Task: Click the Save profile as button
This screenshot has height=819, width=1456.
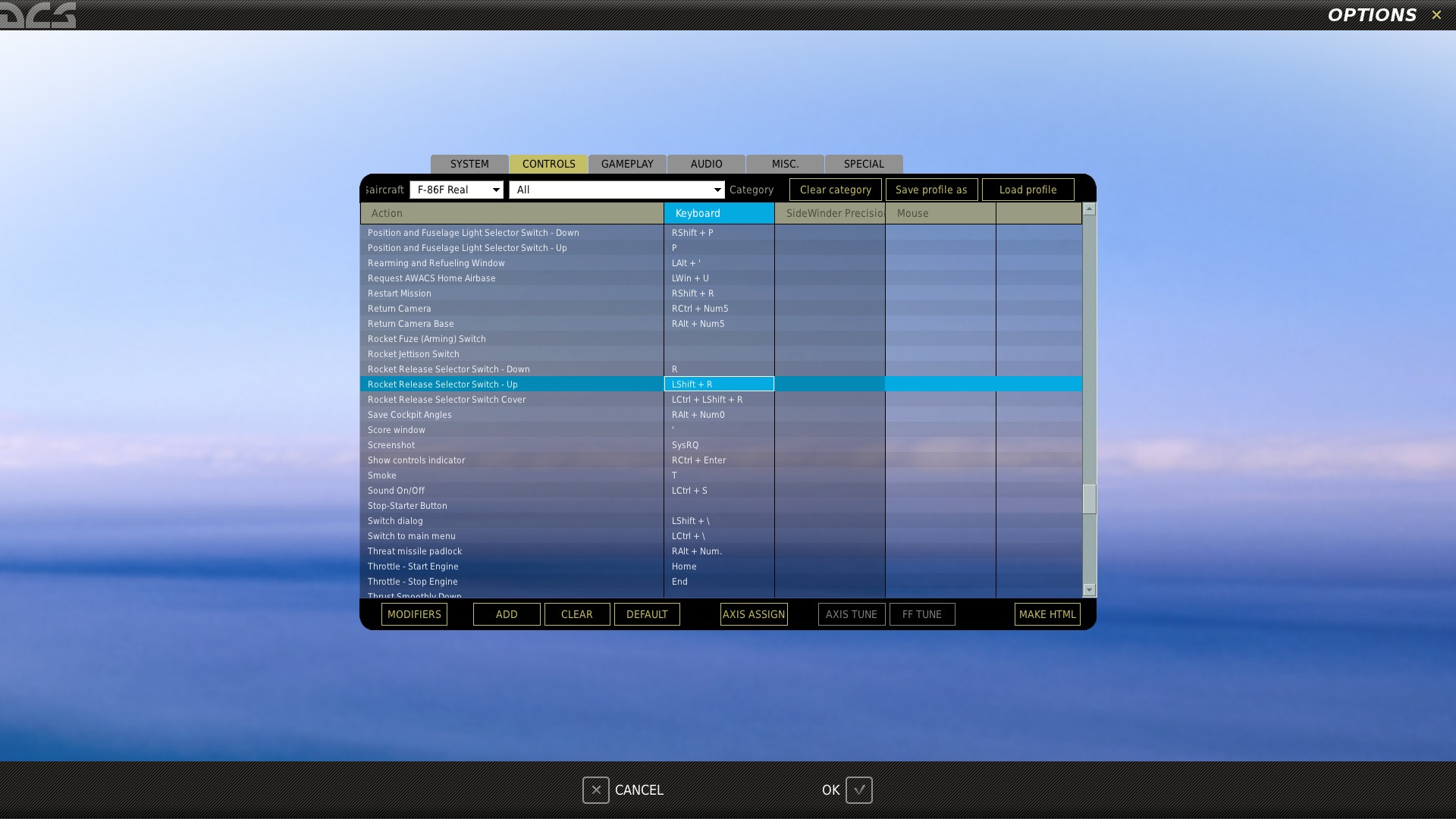Action: (x=931, y=190)
